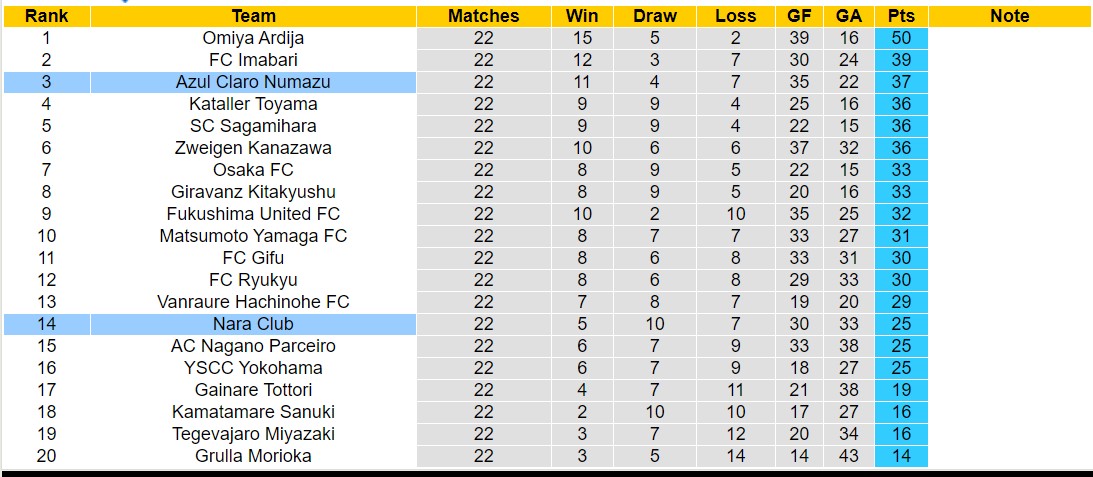The height and width of the screenshot is (477, 1093).
Task: Click Fukushima United FC team name
Action: 253,214
